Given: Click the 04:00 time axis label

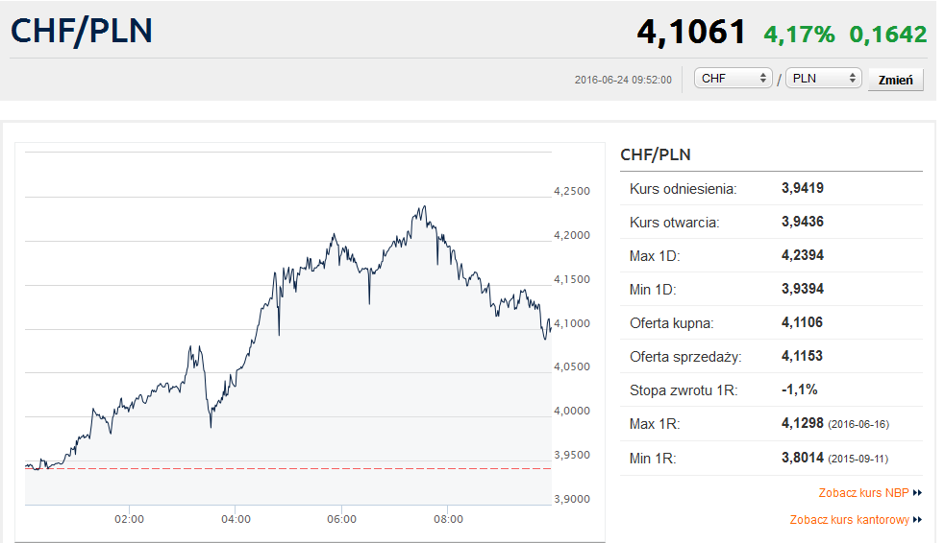Looking at the screenshot, I should pyautogui.click(x=236, y=519).
